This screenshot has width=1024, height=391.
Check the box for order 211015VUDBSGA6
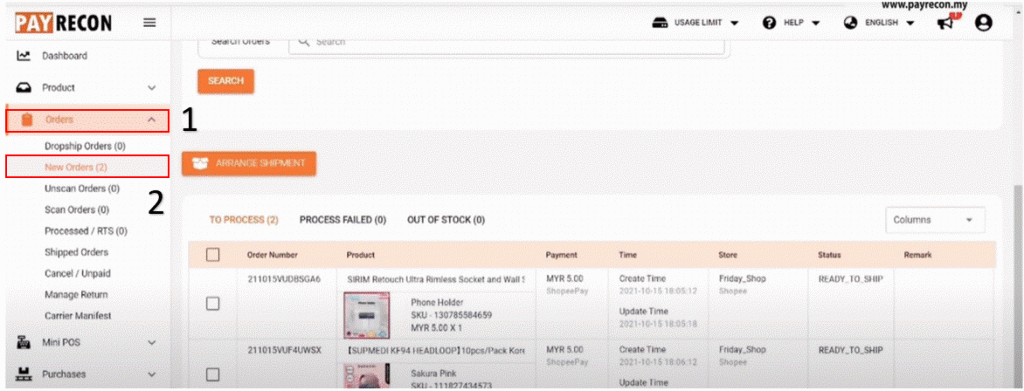click(x=212, y=304)
